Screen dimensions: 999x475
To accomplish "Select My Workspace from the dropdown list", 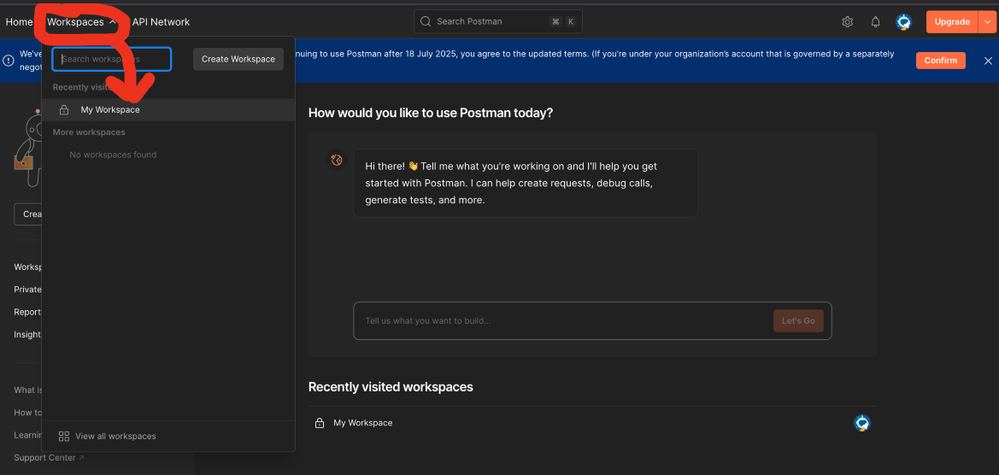I will click(110, 110).
